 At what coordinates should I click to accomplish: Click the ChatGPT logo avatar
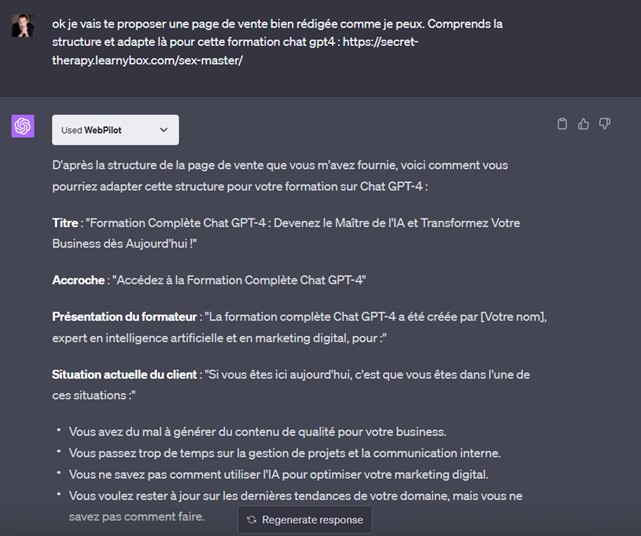pos(23,126)
